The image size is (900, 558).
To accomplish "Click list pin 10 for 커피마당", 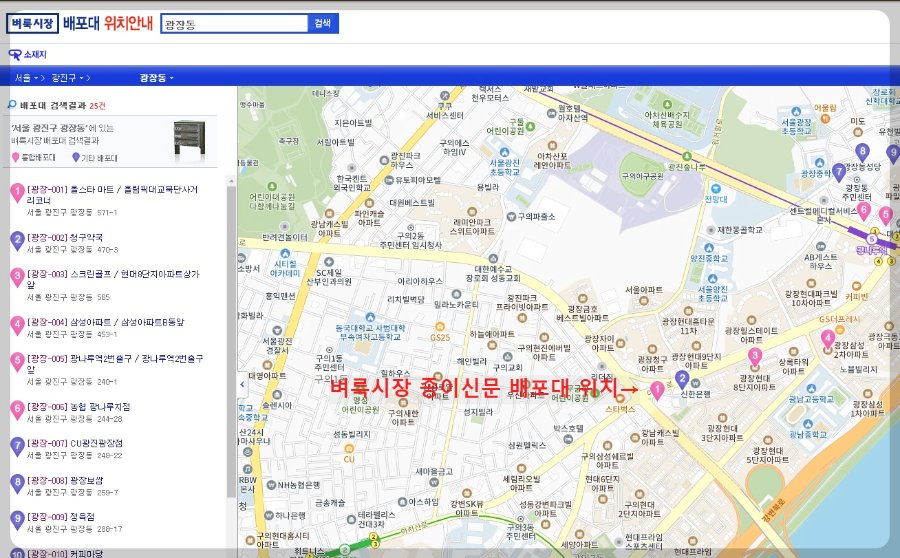I will pos(17,553).
